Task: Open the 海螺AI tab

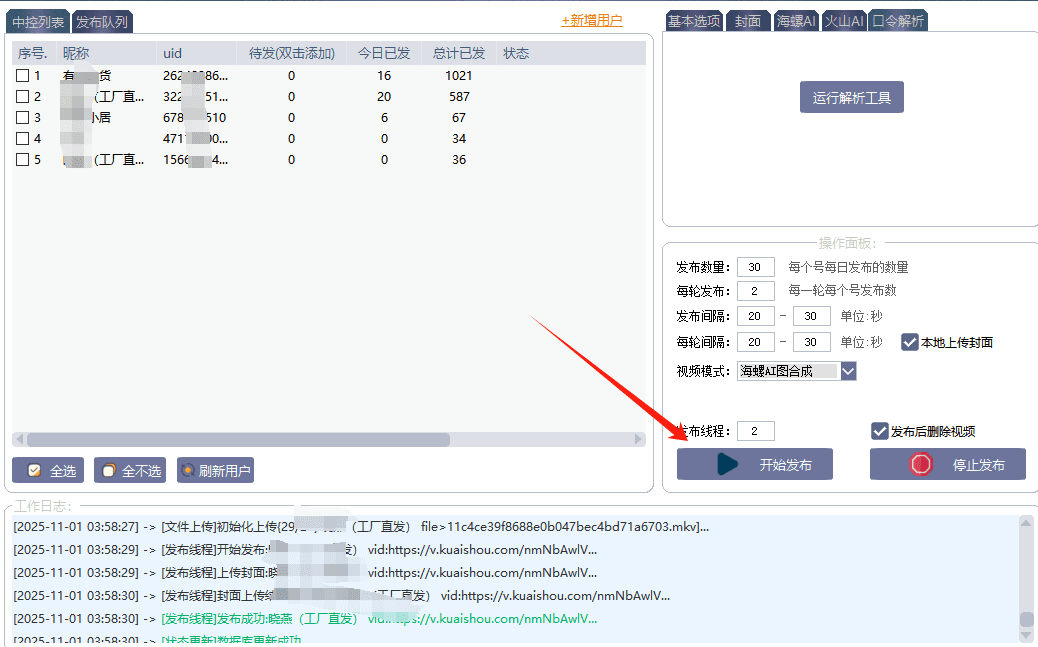Action: coord(796,21)
